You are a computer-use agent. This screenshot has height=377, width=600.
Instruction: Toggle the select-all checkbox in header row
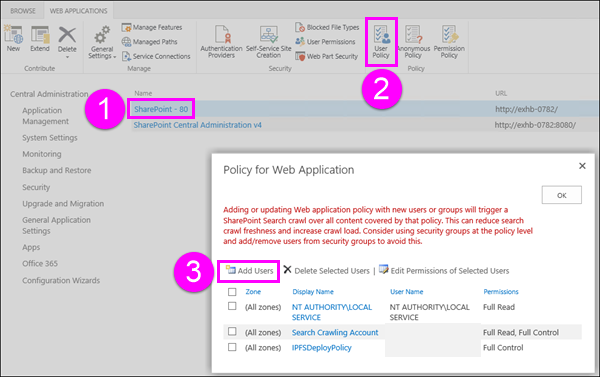point(232,292)
